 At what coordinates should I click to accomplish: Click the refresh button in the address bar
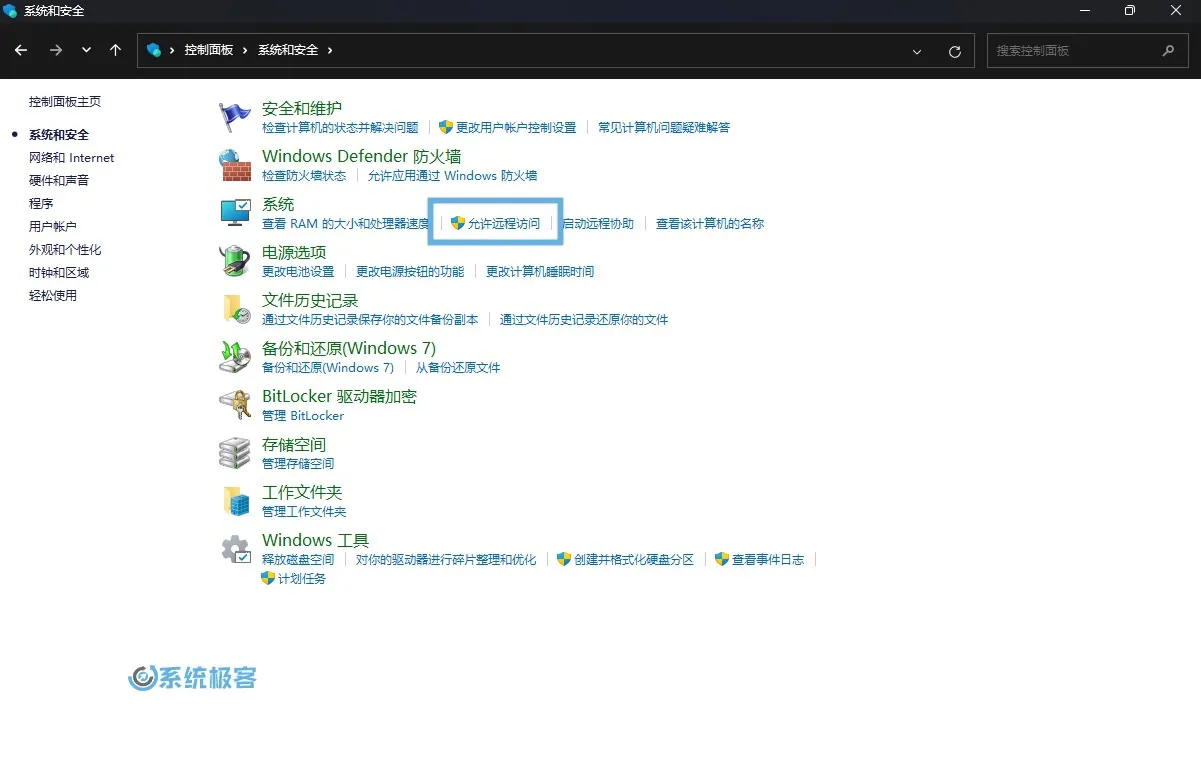point(955,50)
